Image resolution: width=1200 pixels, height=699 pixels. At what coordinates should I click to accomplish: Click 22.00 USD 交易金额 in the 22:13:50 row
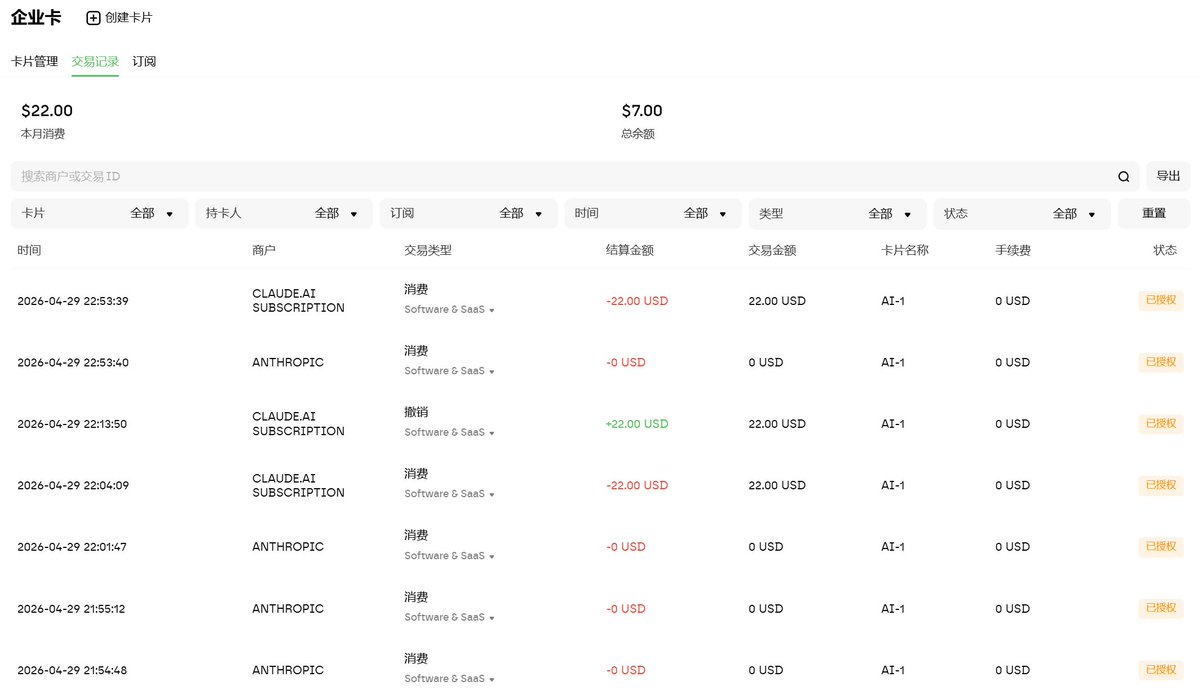[777, 424]
